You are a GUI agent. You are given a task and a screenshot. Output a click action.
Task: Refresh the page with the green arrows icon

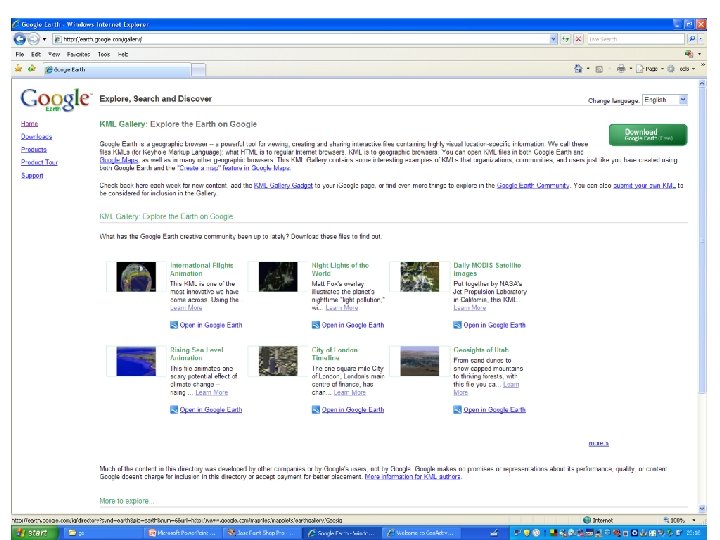[x=566, y=39]
